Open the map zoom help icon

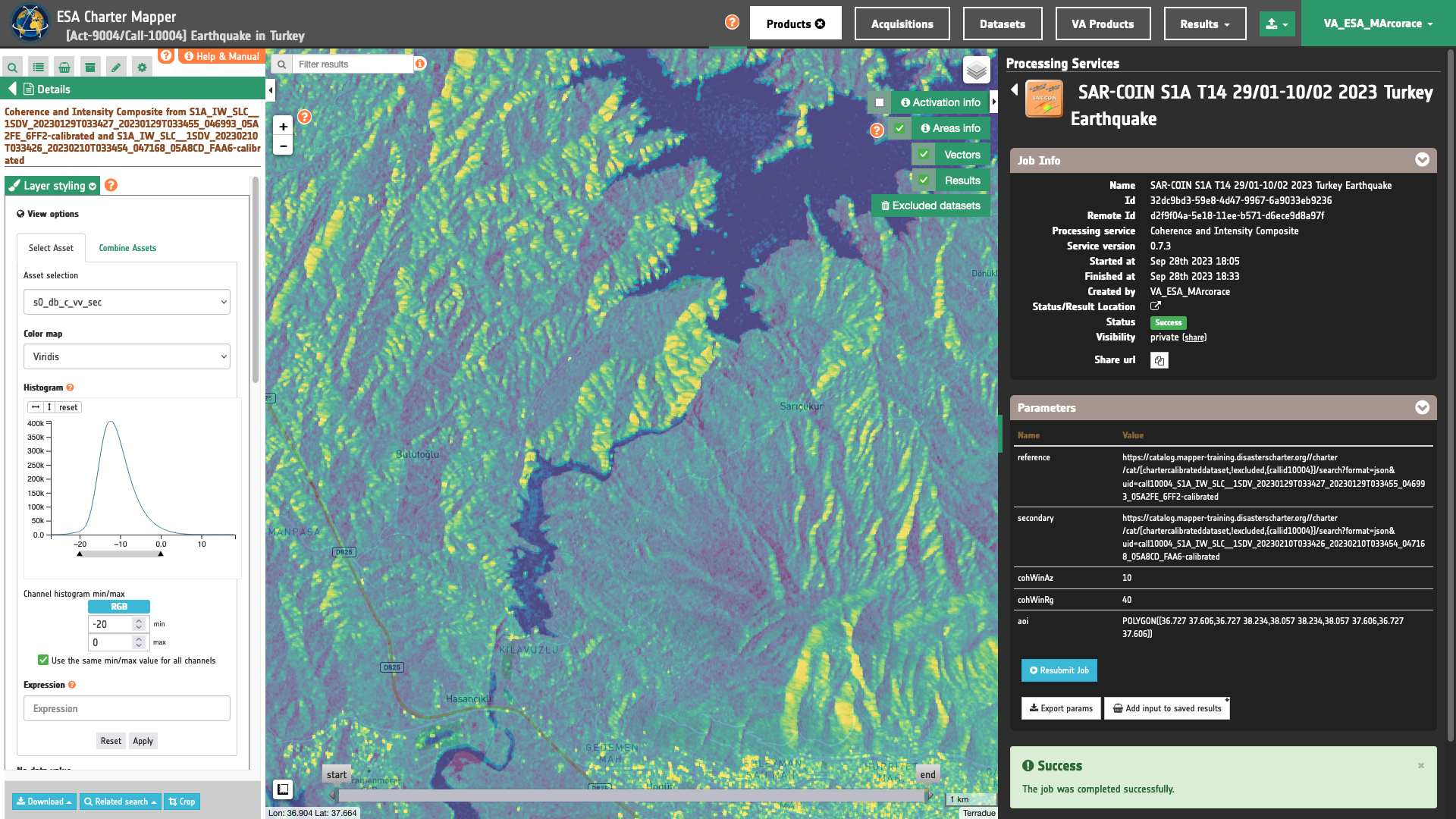[304, 117]
